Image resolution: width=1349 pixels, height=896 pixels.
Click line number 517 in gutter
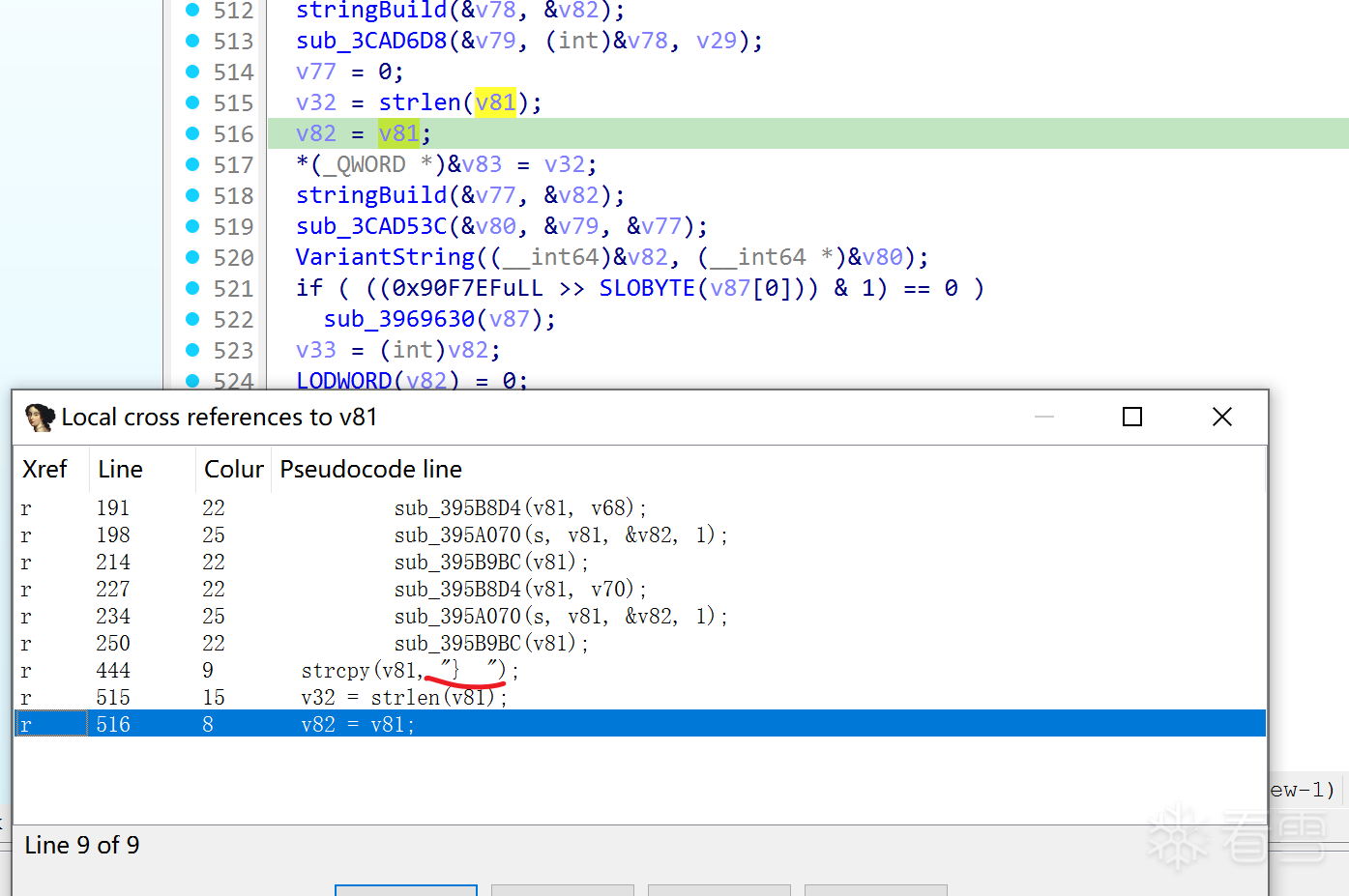click(x=233, y=165)
